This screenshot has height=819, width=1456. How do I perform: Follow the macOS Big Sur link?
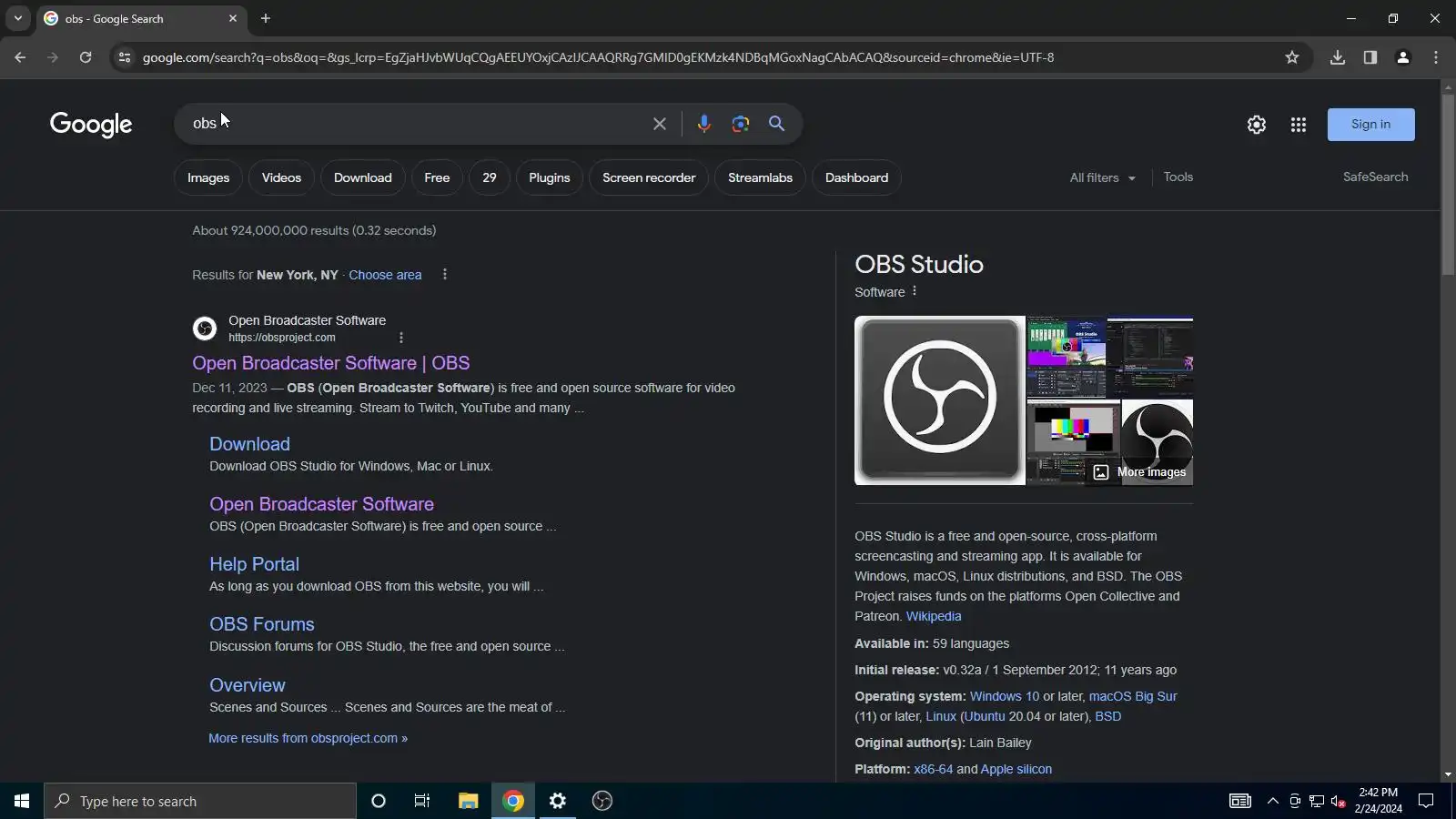(1133, 696)
